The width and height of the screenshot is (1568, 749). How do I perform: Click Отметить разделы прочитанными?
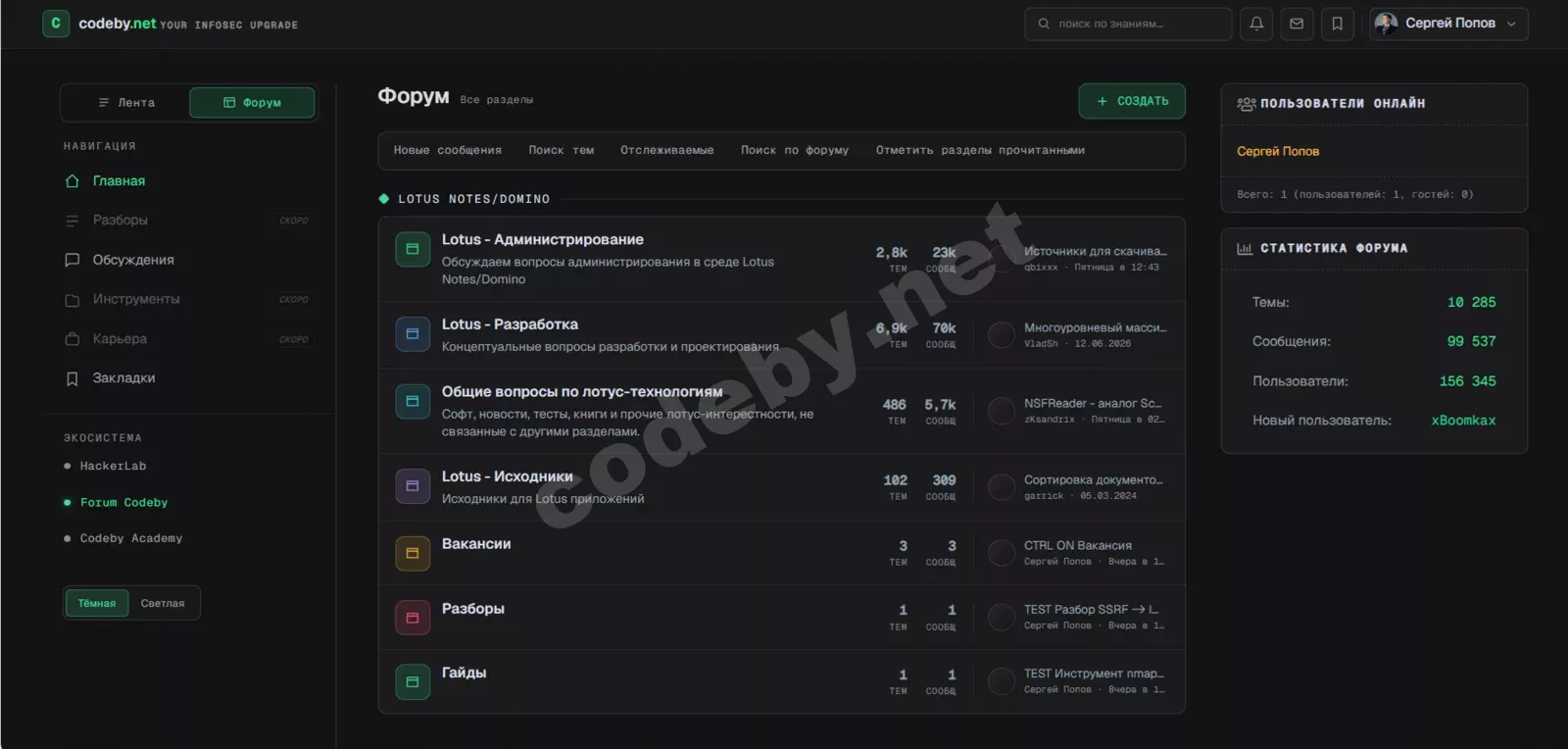coord(980,151)
